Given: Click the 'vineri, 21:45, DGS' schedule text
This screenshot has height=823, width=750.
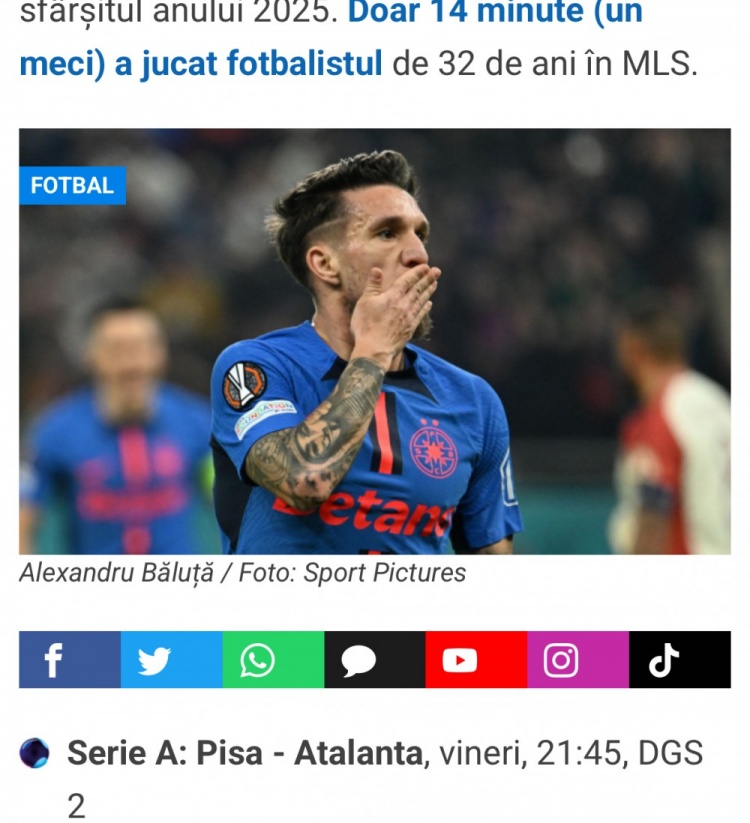Looking at the screenshot, I should [571, 753].
